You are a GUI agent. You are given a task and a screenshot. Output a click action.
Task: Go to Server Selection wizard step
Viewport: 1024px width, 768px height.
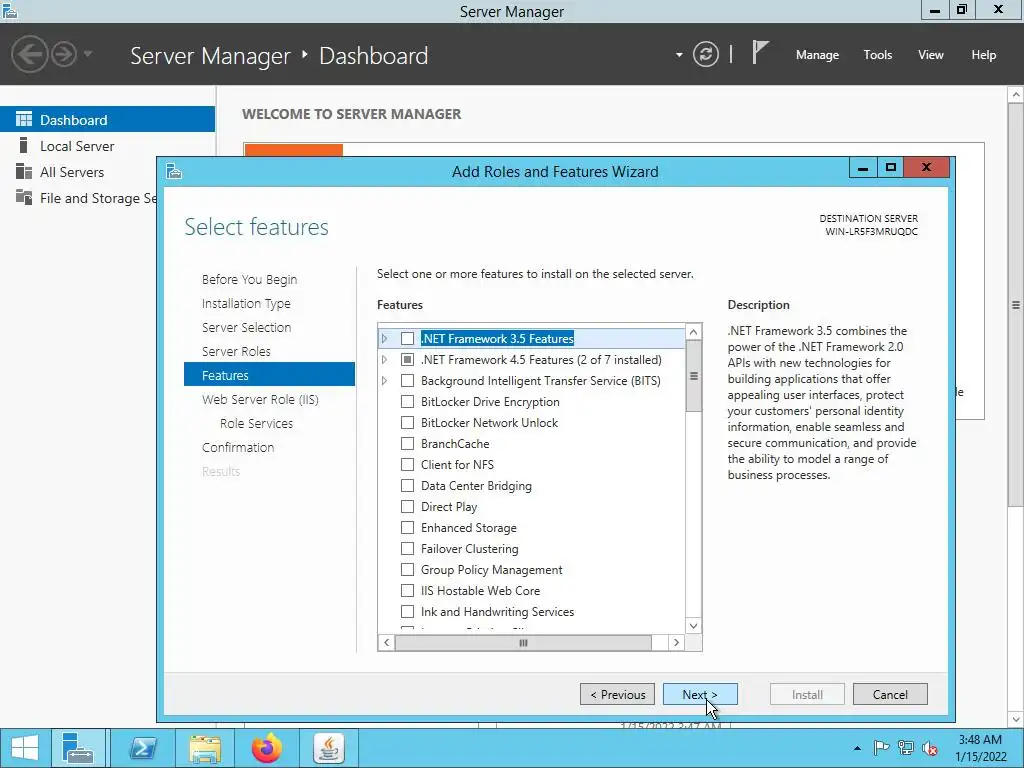(246, 327)
